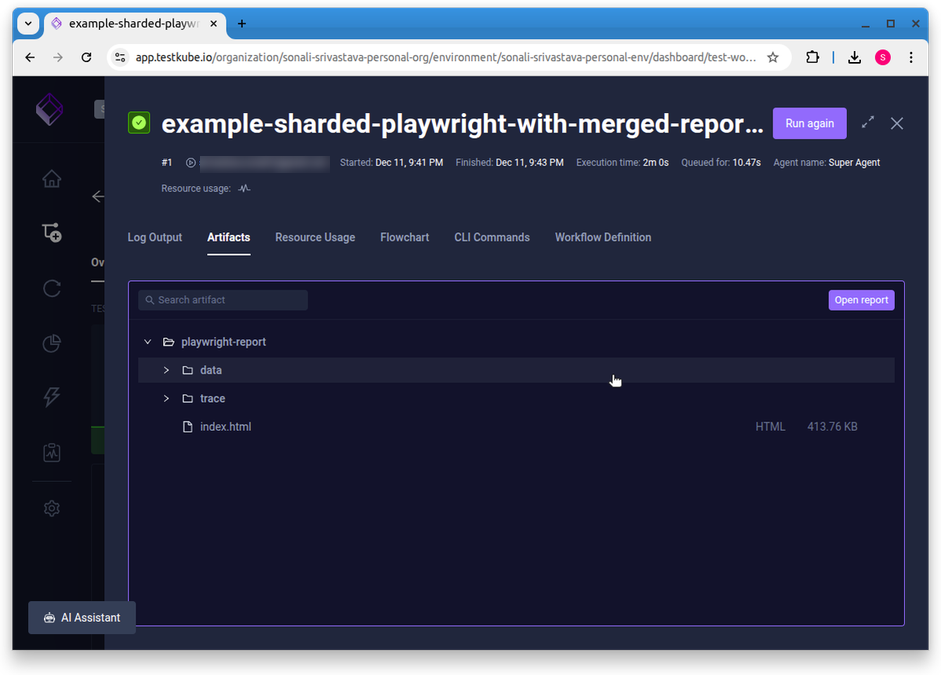Image resolution: width=941 pixels, height=675 pixels.
Task: Click the 413.76 KB file size
Action: 832,427
